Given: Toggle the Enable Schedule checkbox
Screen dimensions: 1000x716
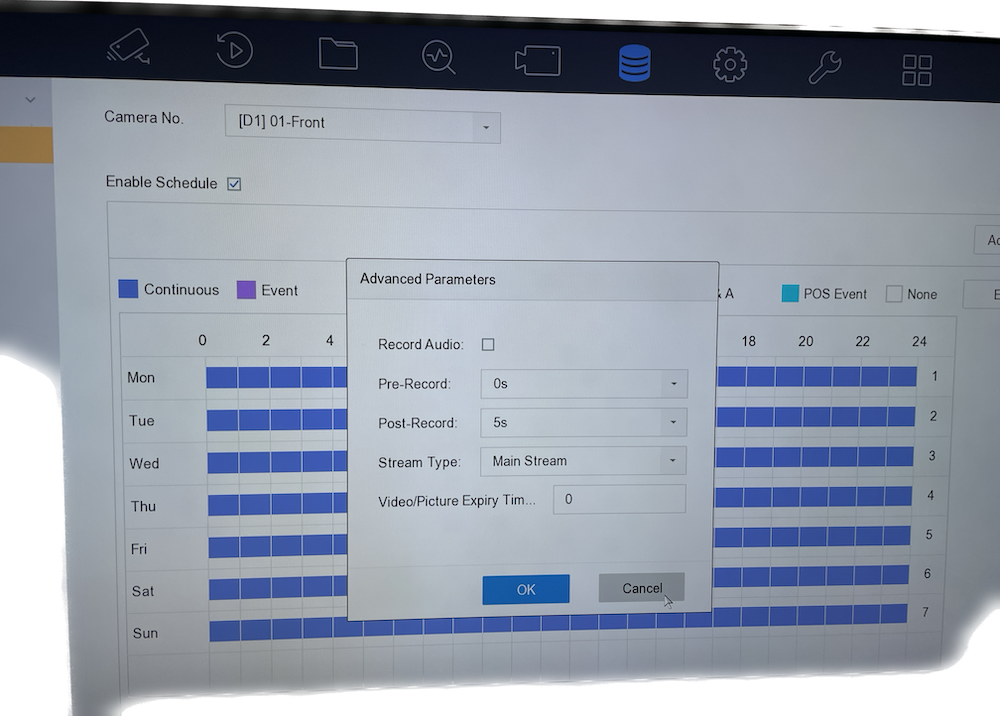Looking at the screenshot, I should 234,184.
